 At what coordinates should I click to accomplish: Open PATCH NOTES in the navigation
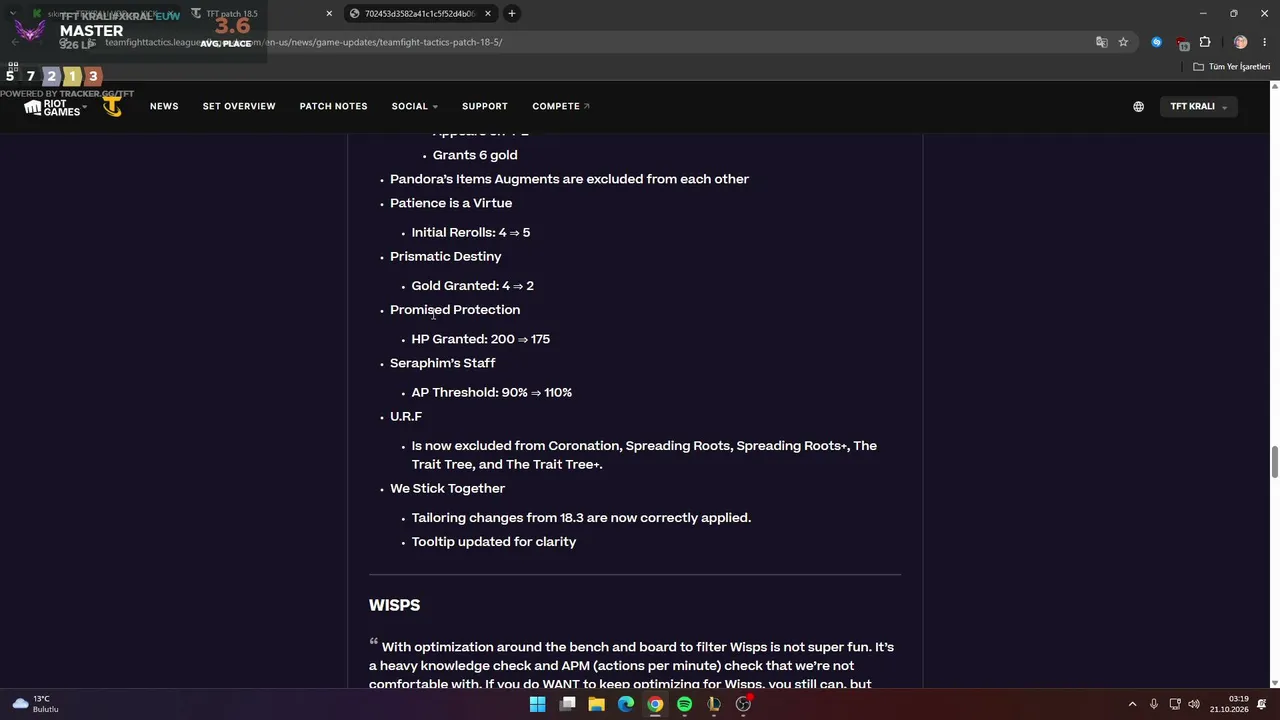[x=334, y=106]
